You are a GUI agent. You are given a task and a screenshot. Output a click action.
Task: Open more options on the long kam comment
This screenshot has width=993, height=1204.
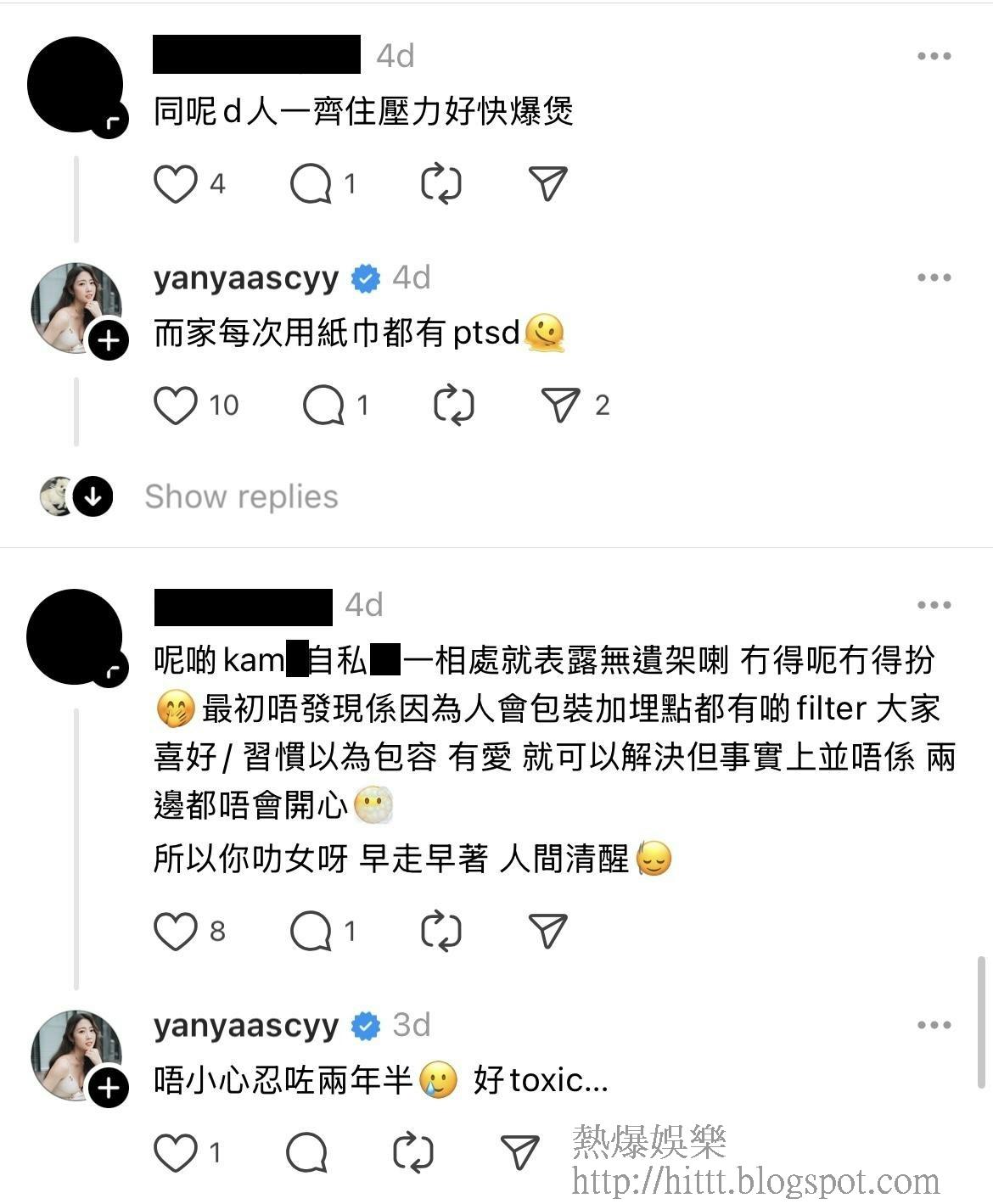[x=934, y=605]
